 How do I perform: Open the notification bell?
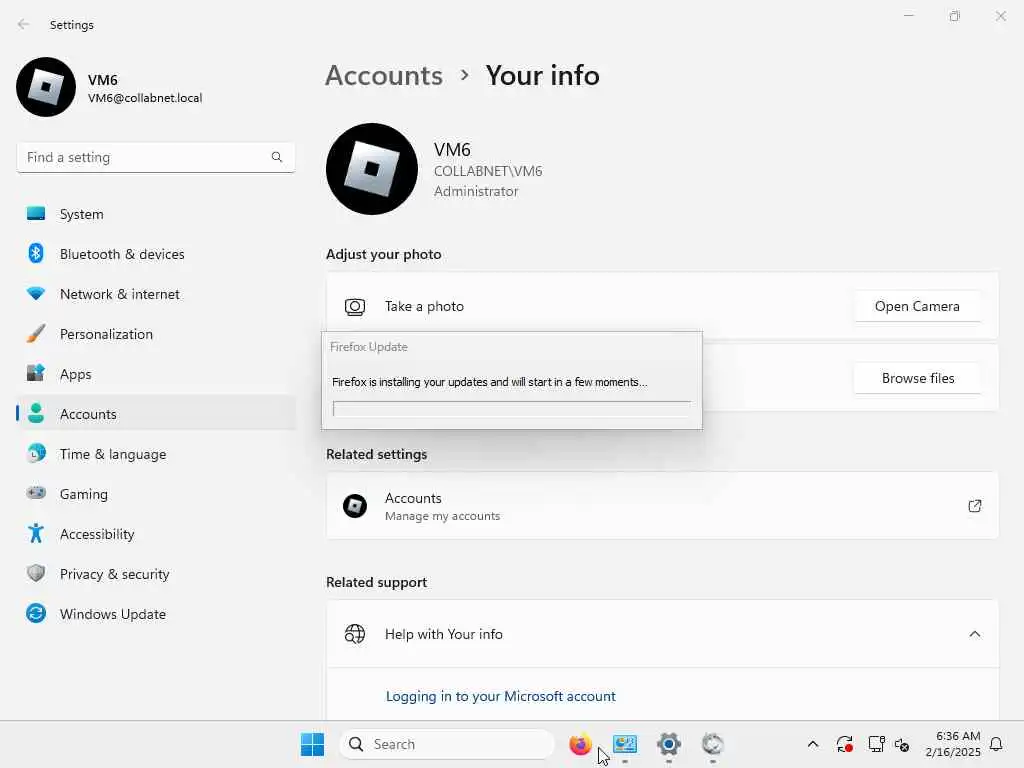pyautogui.click(x=996, y=744)
